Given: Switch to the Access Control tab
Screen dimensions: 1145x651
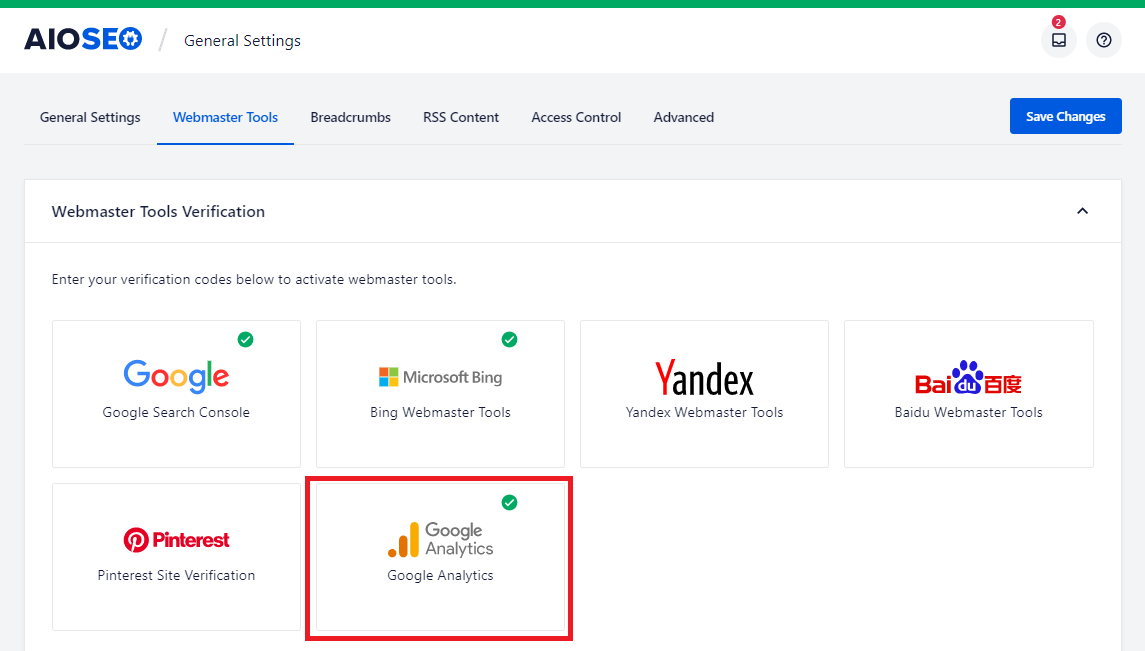Looking at the screenshot, I should [x=576, y=117].
